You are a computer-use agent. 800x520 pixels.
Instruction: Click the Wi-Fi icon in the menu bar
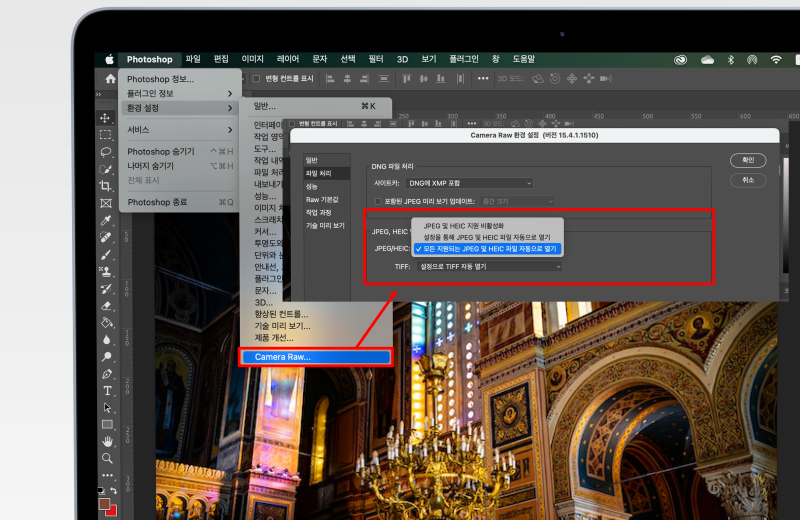click(x=776, y=60)
